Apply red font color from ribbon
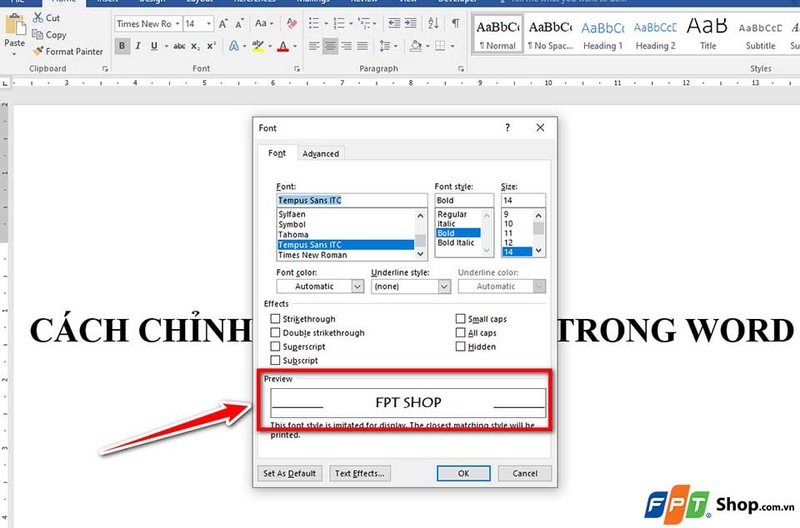Screen dimensions: 800x528 283,46
